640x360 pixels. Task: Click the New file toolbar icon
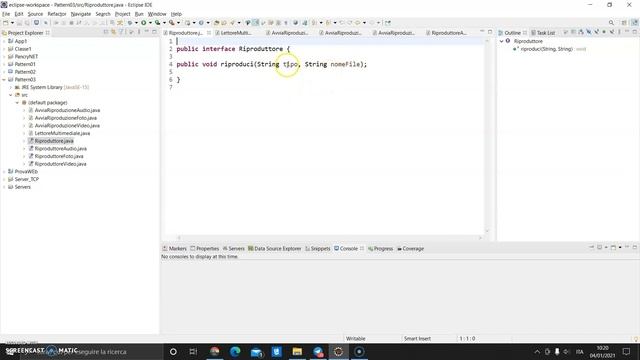(x=6, y=23)
